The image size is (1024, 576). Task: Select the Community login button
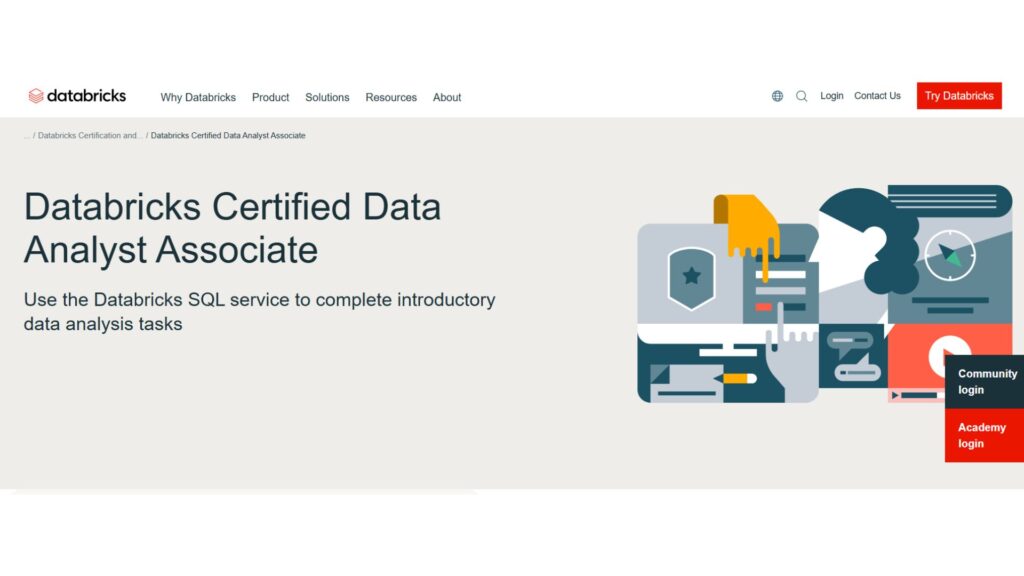tap(984, 382)
